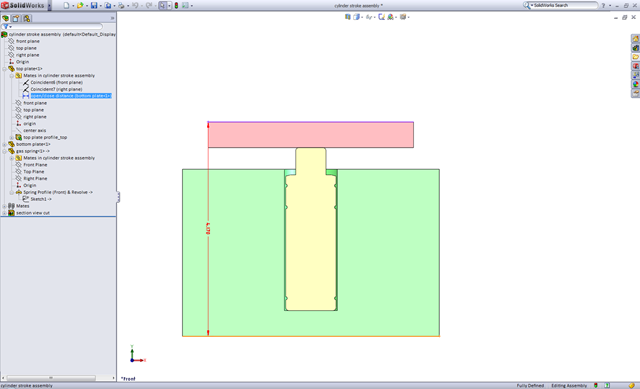Switch to FeatureManager design tree tab
Screen dimensions: 640x389
[x=6, y=18]
